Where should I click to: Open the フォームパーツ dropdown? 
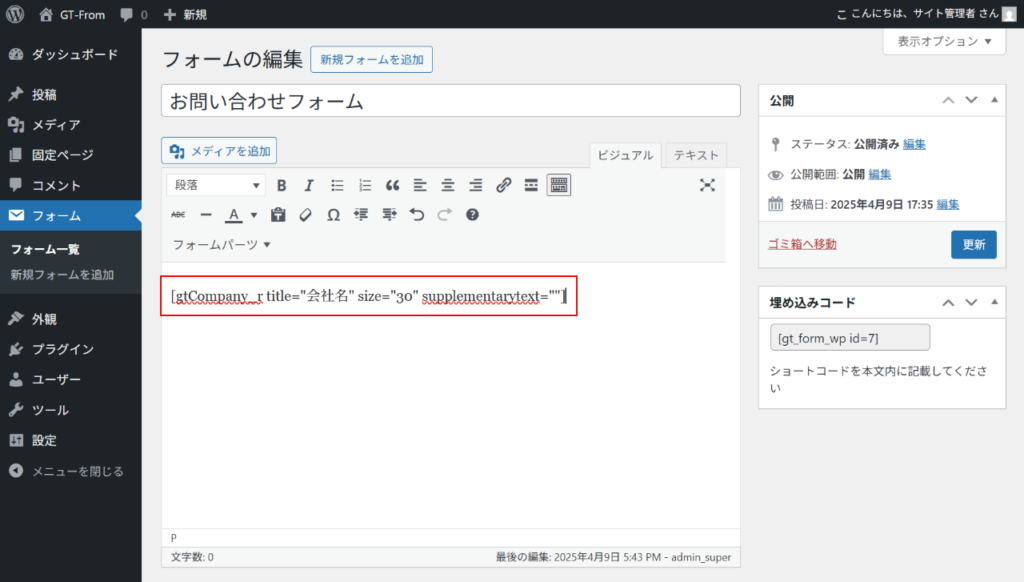coord(221,244)
